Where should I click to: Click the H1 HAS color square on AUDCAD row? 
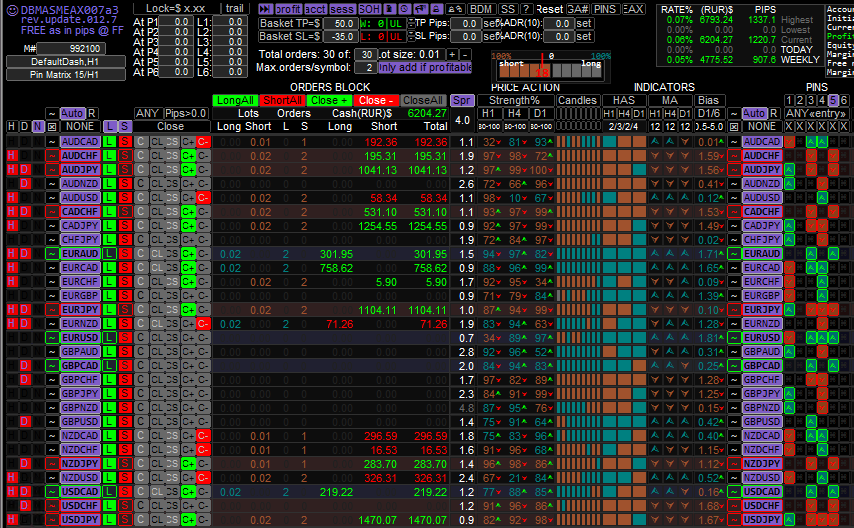pyautogui.click(x=609, y=142)
